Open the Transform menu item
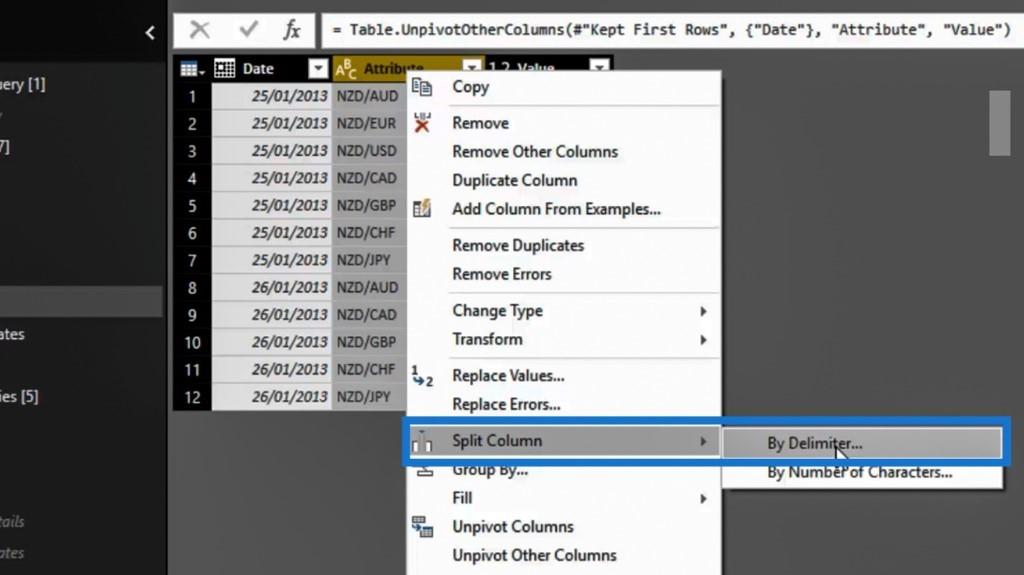This screenshot has height=575, width=1024. [x=487, y=340]
